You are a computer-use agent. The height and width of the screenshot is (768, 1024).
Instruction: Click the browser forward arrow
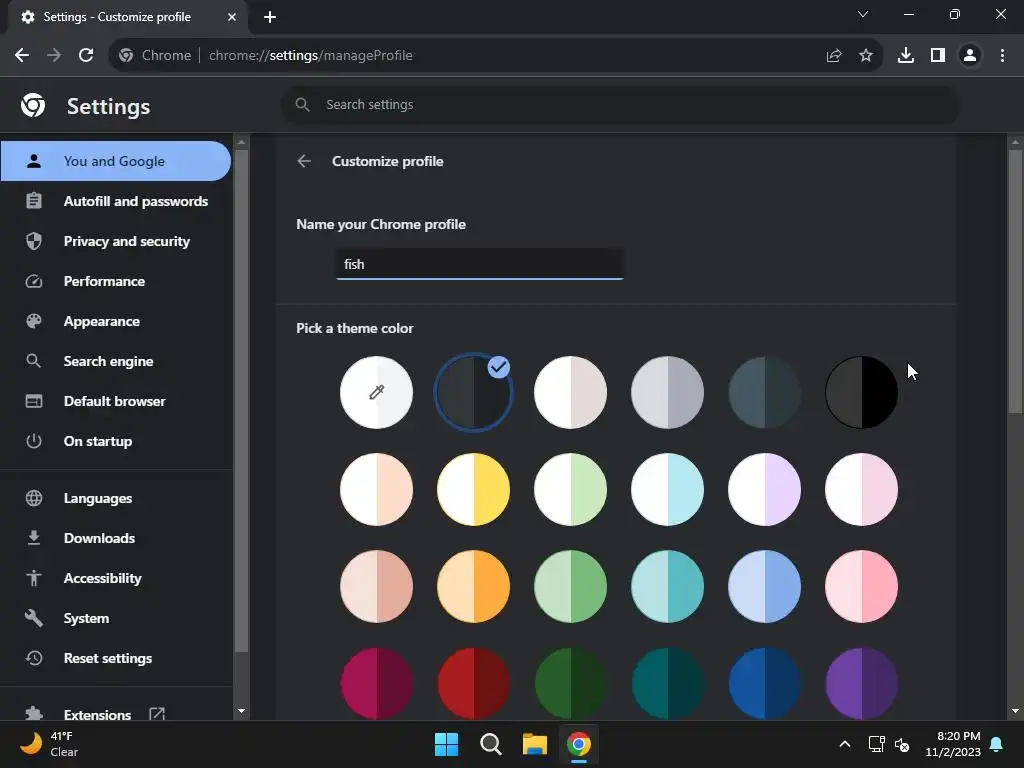pos(54,56)
